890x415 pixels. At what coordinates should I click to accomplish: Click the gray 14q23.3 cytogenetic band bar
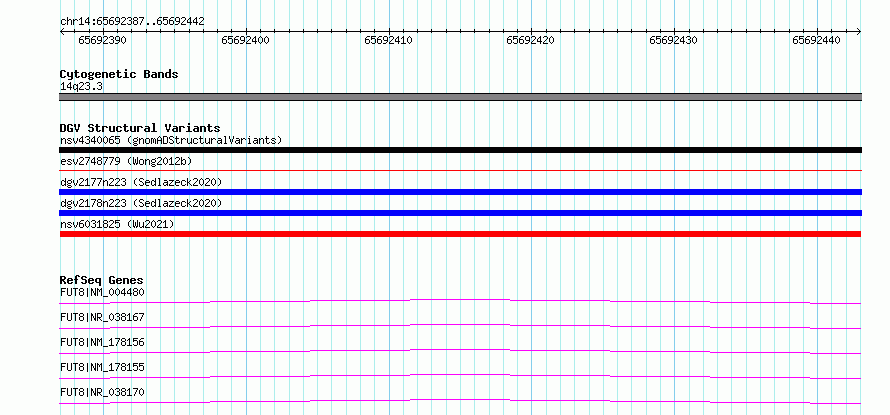pyautogui.click(x=460, y=97)
